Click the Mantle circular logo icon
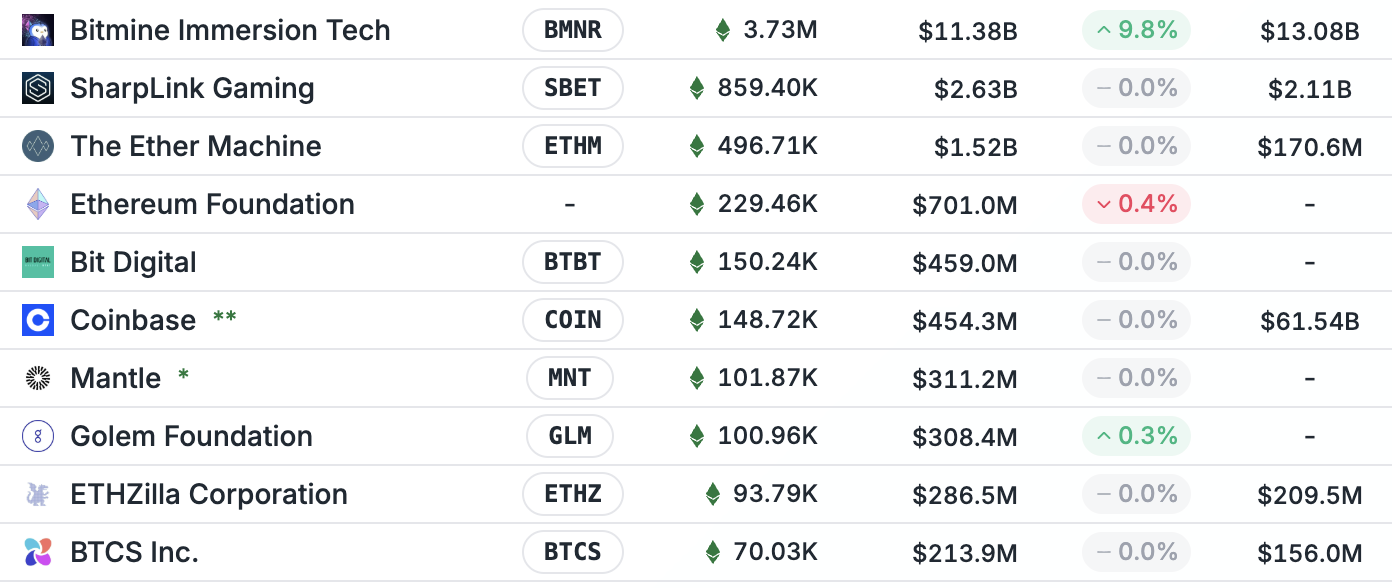Screen dimensions: 1392x588 38,378
